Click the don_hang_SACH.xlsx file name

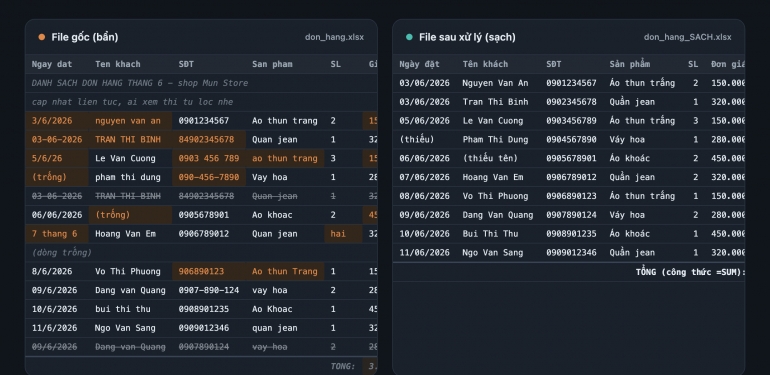tap(688, 37)
